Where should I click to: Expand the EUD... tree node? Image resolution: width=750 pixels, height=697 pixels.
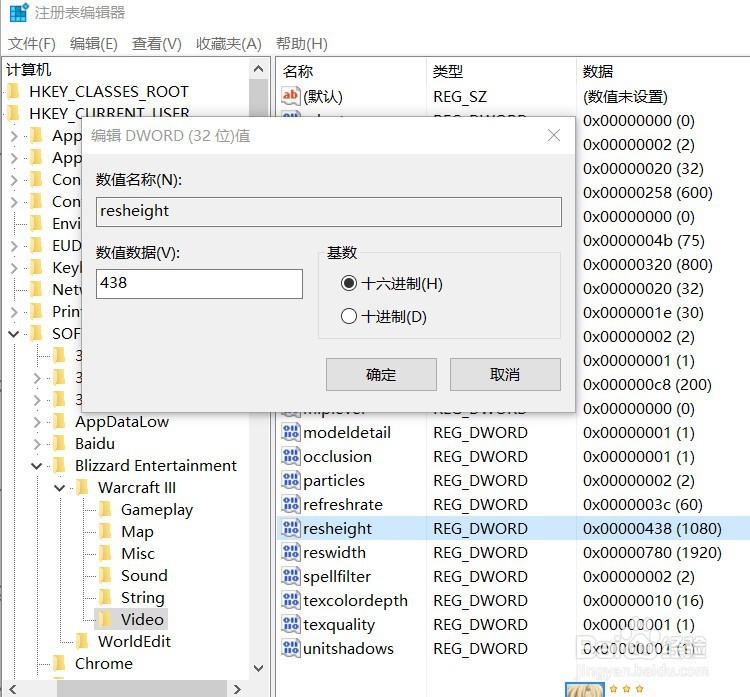[14, 245]
